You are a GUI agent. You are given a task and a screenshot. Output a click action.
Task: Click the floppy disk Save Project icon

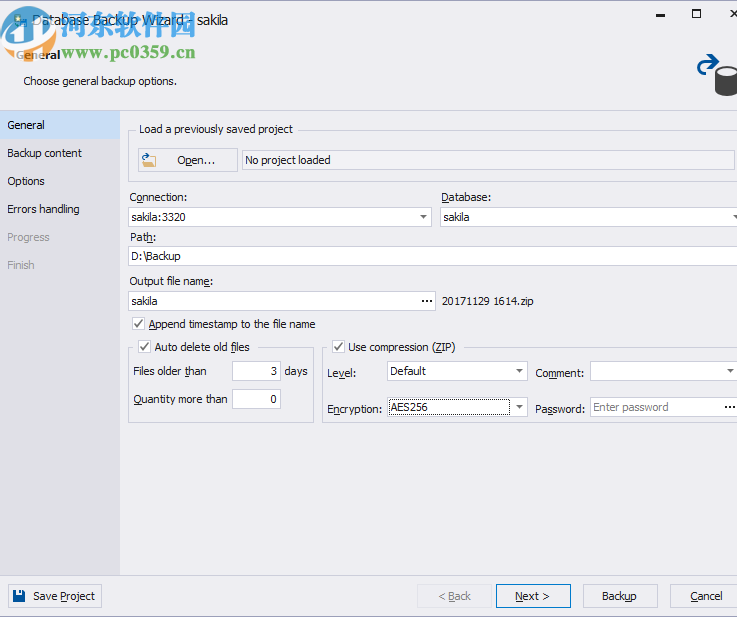click(19, 596)
